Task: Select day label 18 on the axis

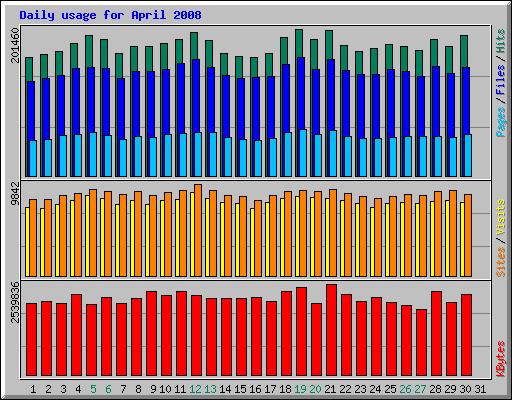Action: pos(285,389)
